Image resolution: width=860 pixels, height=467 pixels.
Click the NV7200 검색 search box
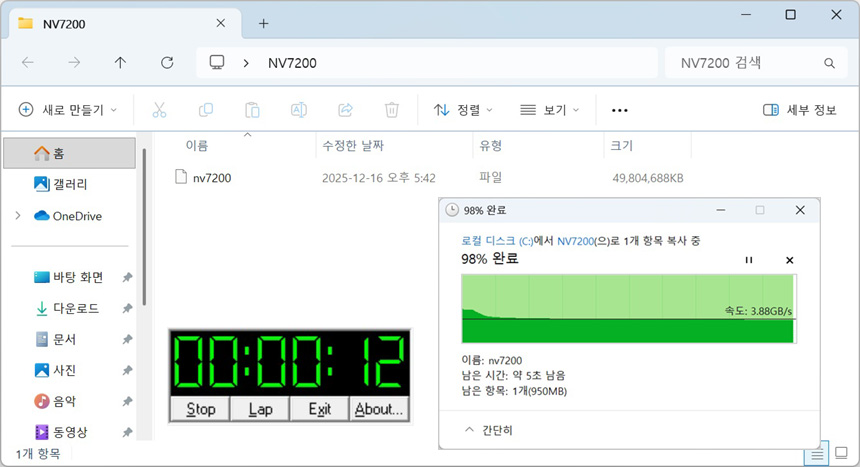point(745,63)
